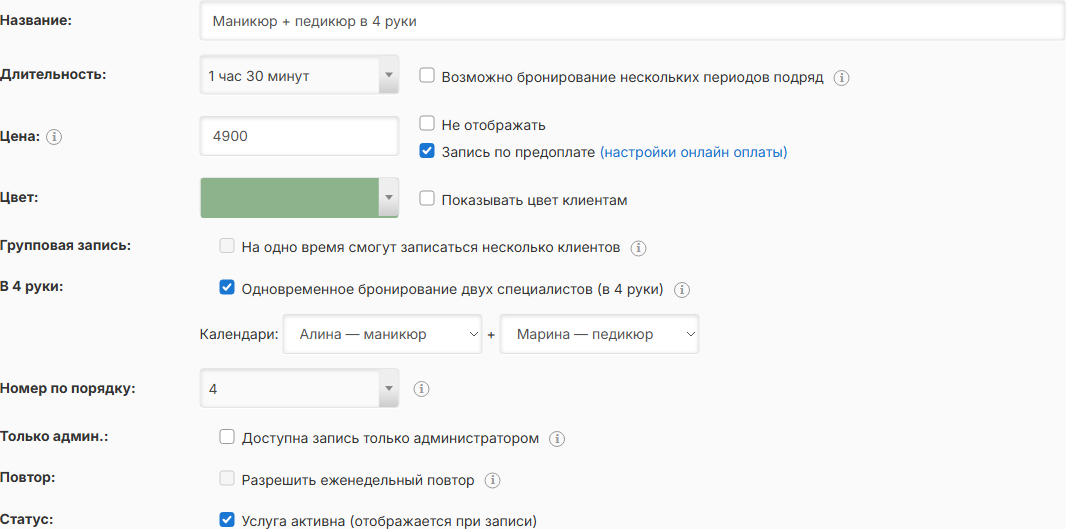Click the Календари: label text

pos(239,335)
